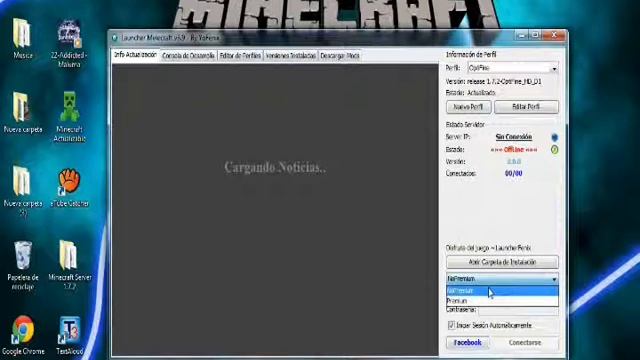
Task: Click the Nuevo Perfil button
Action: 469,107
